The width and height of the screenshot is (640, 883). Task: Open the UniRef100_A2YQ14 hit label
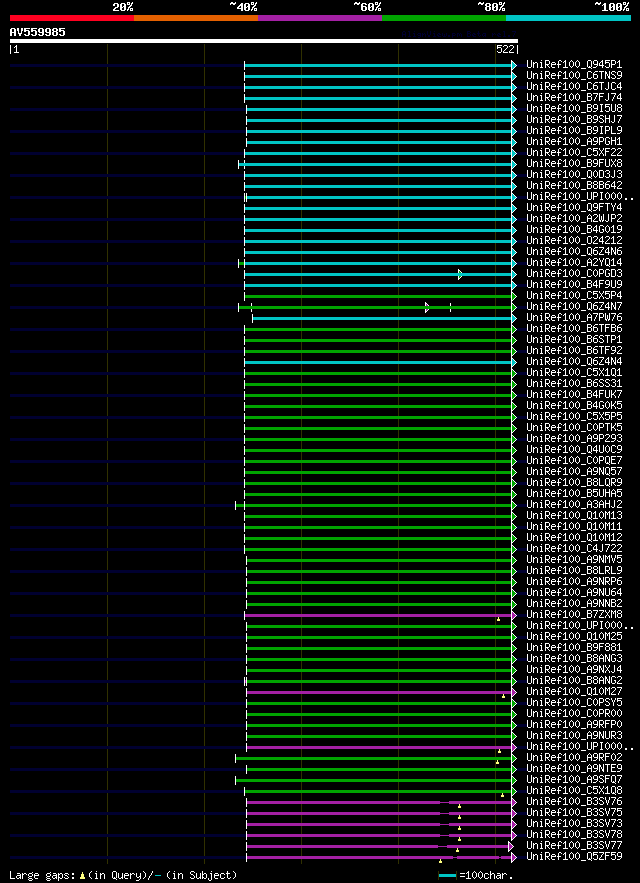click(x=574, y=263)
